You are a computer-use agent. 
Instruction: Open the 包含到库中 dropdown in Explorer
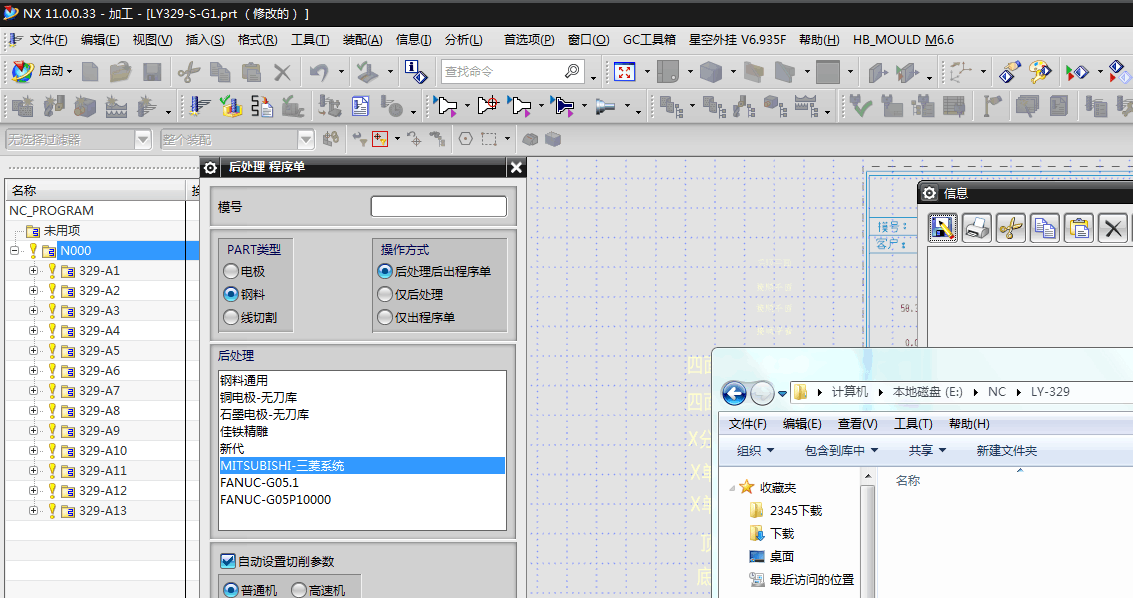841,451
